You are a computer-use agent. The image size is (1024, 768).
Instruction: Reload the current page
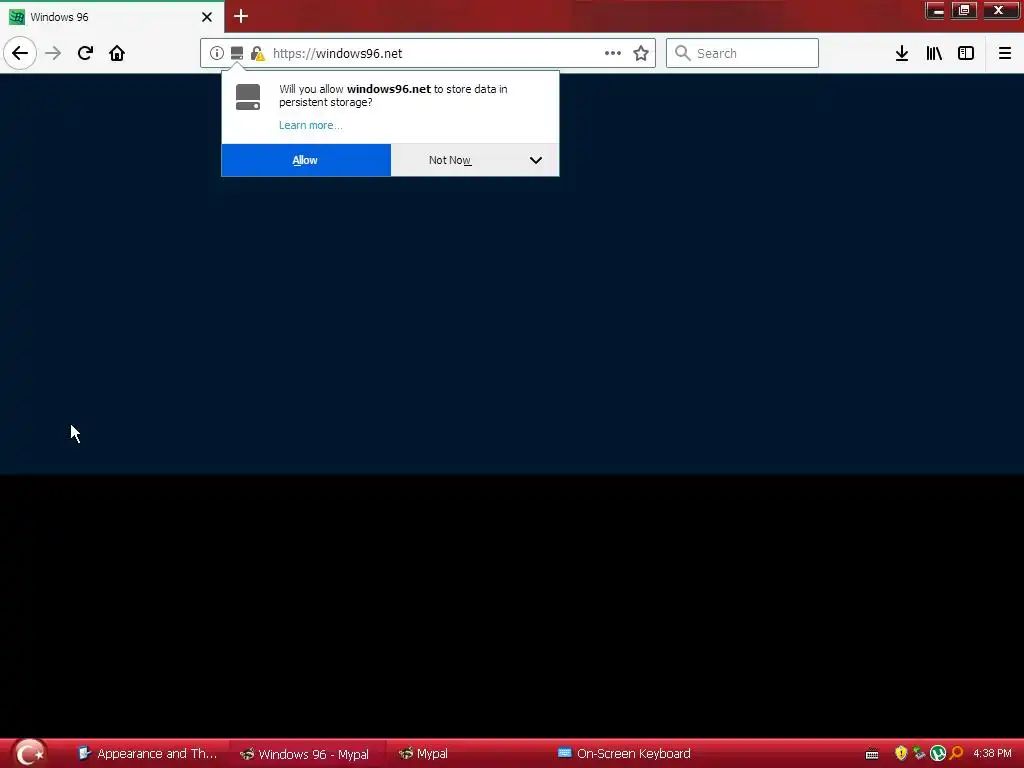85,53
